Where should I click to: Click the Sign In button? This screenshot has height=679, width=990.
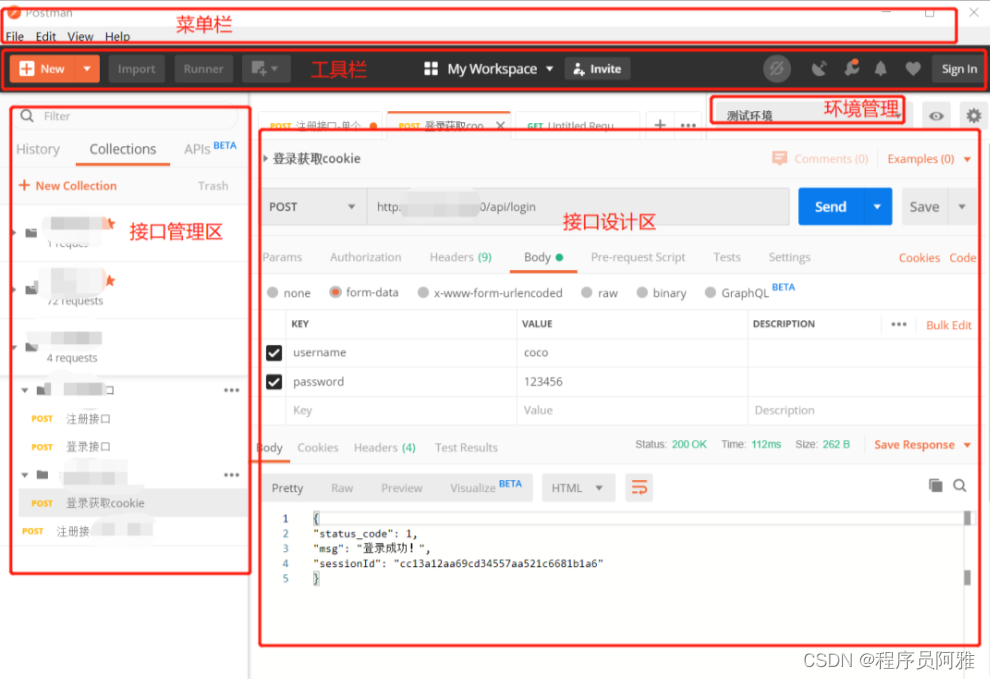click(958, 69)
